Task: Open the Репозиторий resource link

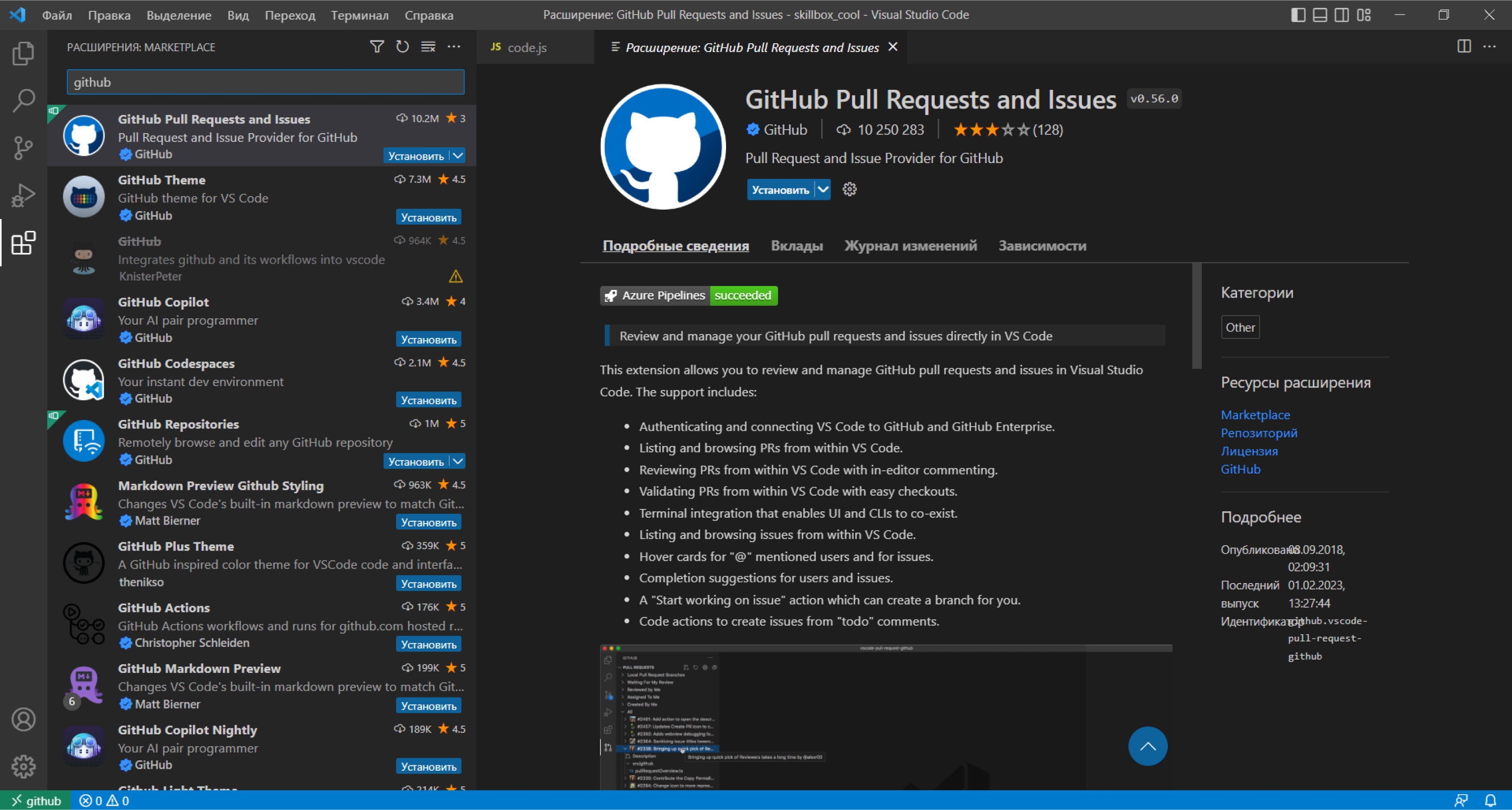Action: [x=1258, y=433]
